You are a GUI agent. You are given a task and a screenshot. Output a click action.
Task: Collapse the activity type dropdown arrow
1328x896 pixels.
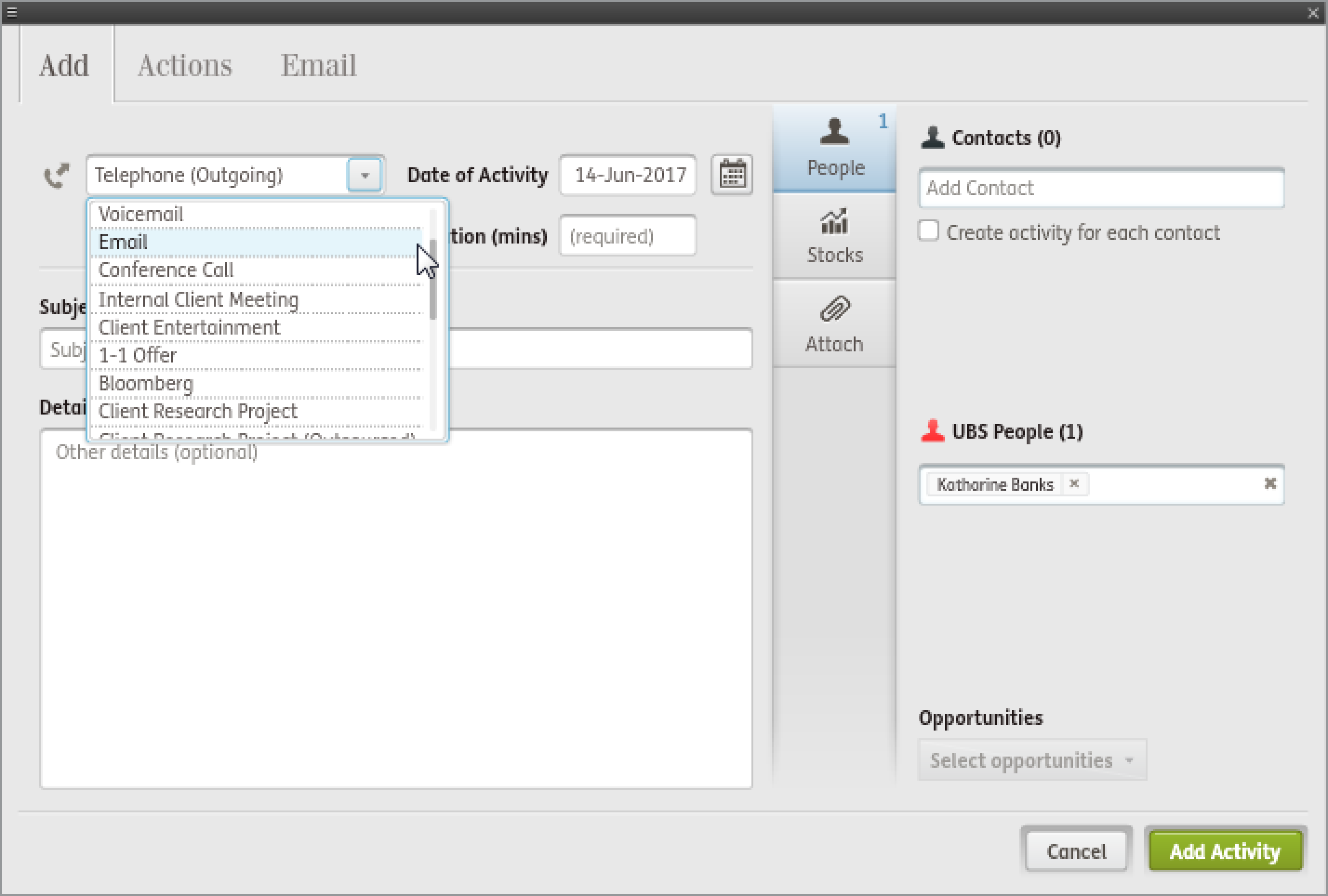tap(365, 175)
